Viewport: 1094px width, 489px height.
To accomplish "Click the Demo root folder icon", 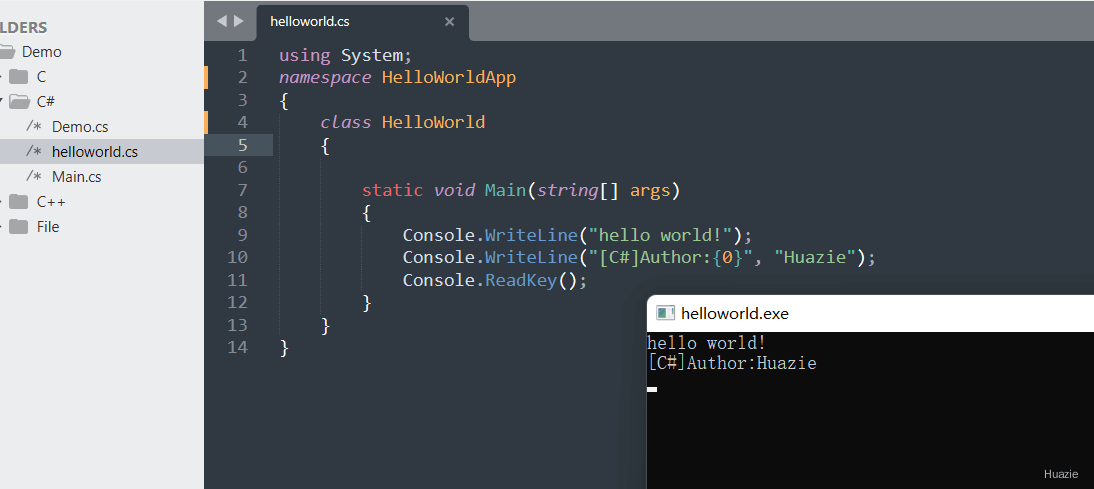I will click(x=6, y=52).
